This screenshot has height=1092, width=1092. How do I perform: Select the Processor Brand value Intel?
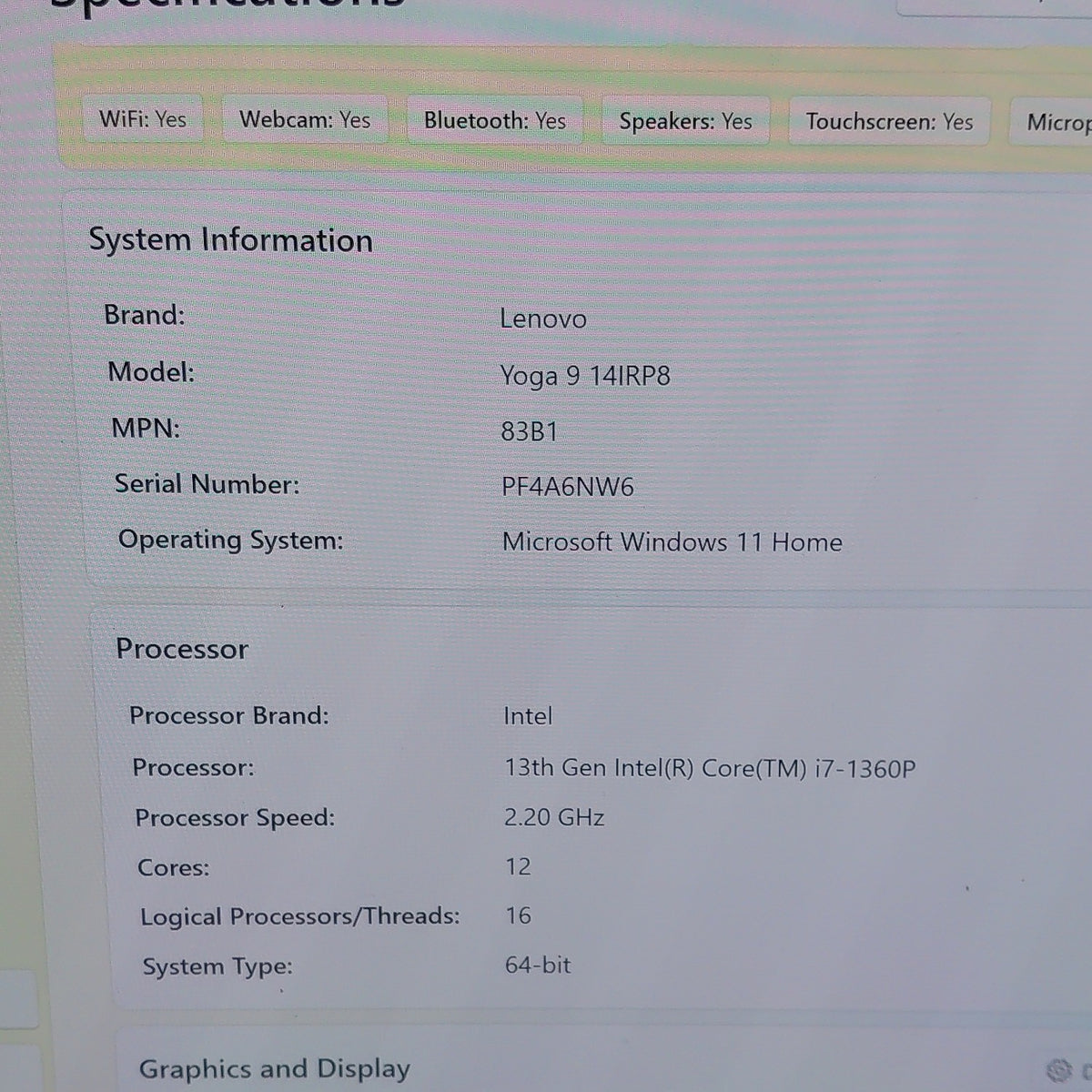tap(528, 716)
